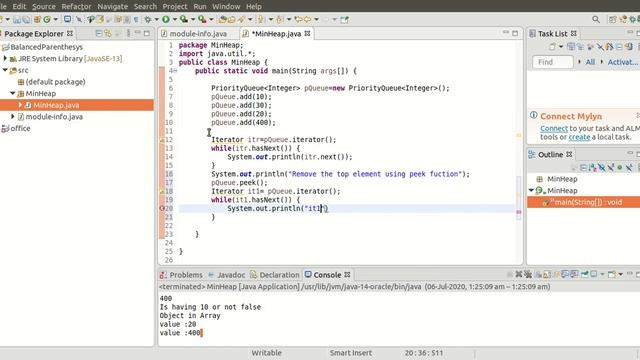Click the toolbar Search magnifier icon
This screenshot has height=360, width=640.
click(x=596, y=19)
